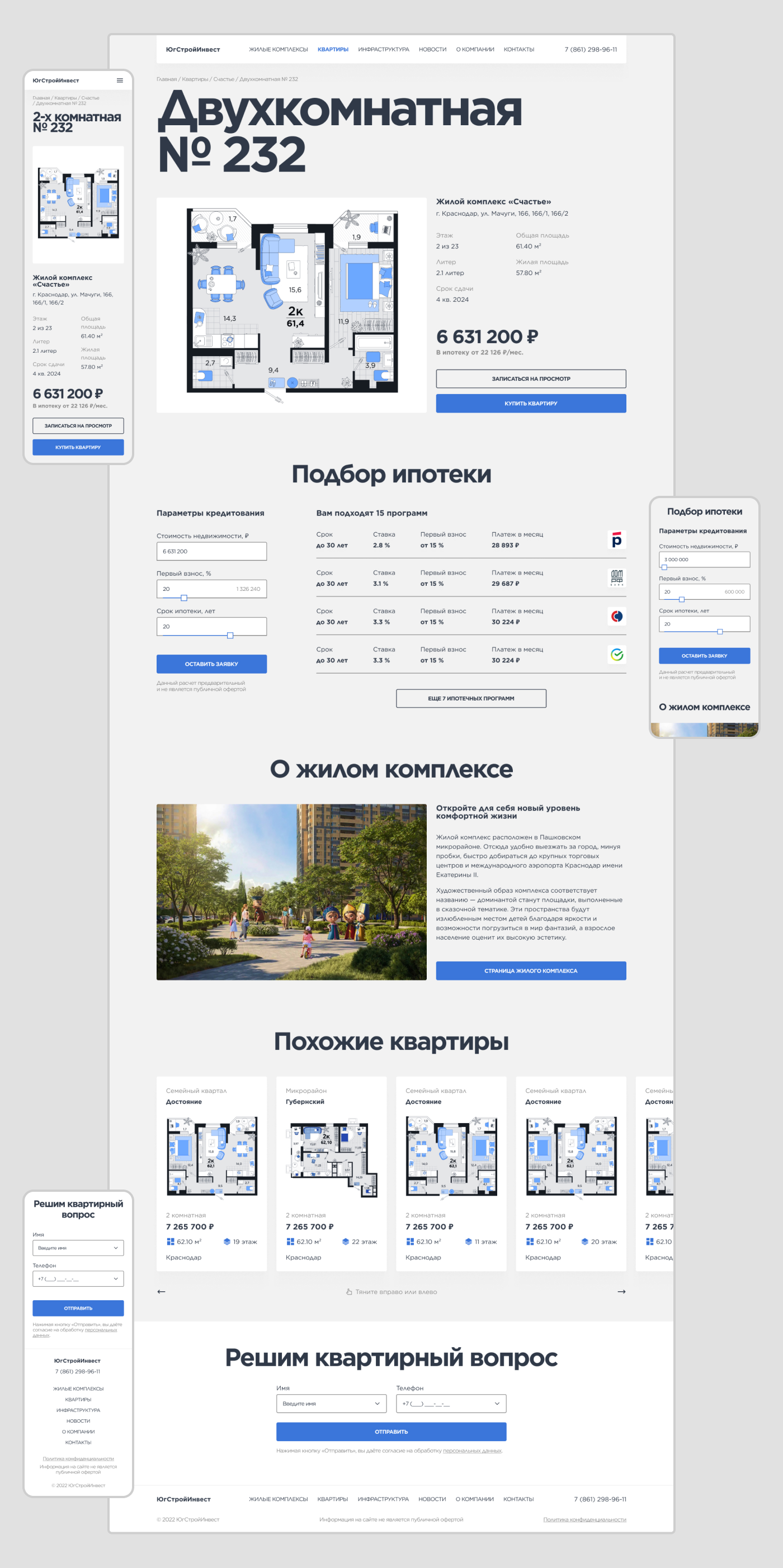Click the green checkmark Sberbank logo
Screen dimensions: 783x1568
(x=616, y=655)
